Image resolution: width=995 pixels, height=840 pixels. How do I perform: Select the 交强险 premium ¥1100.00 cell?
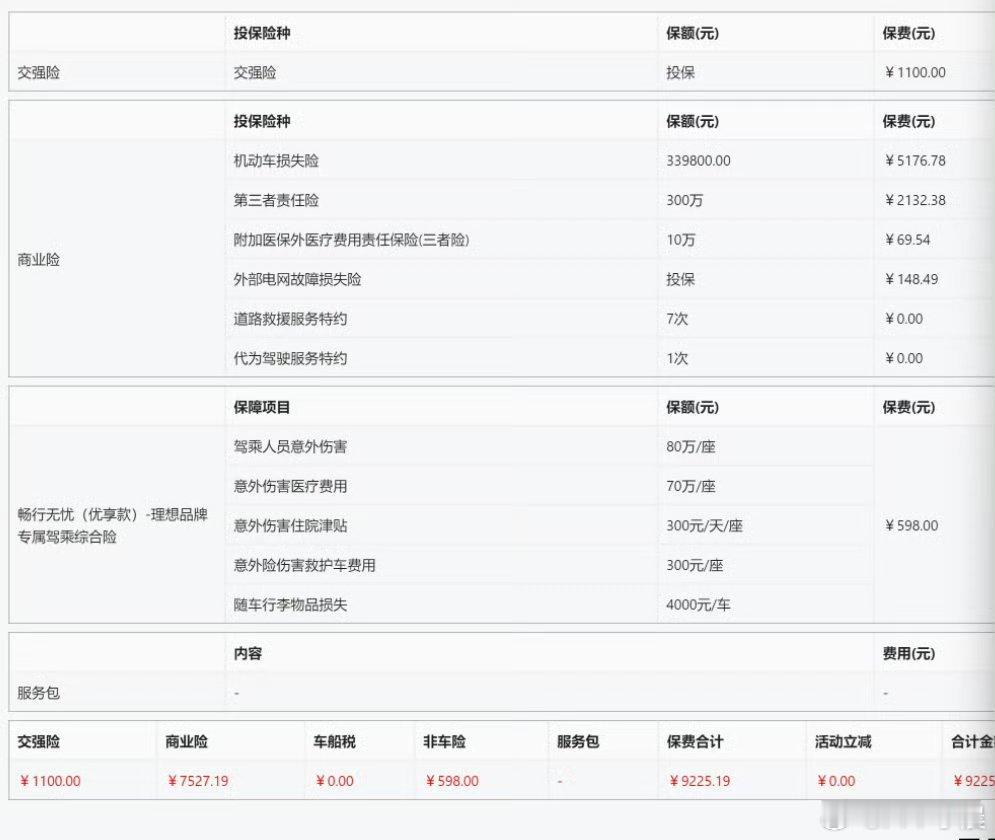[915, 72]
